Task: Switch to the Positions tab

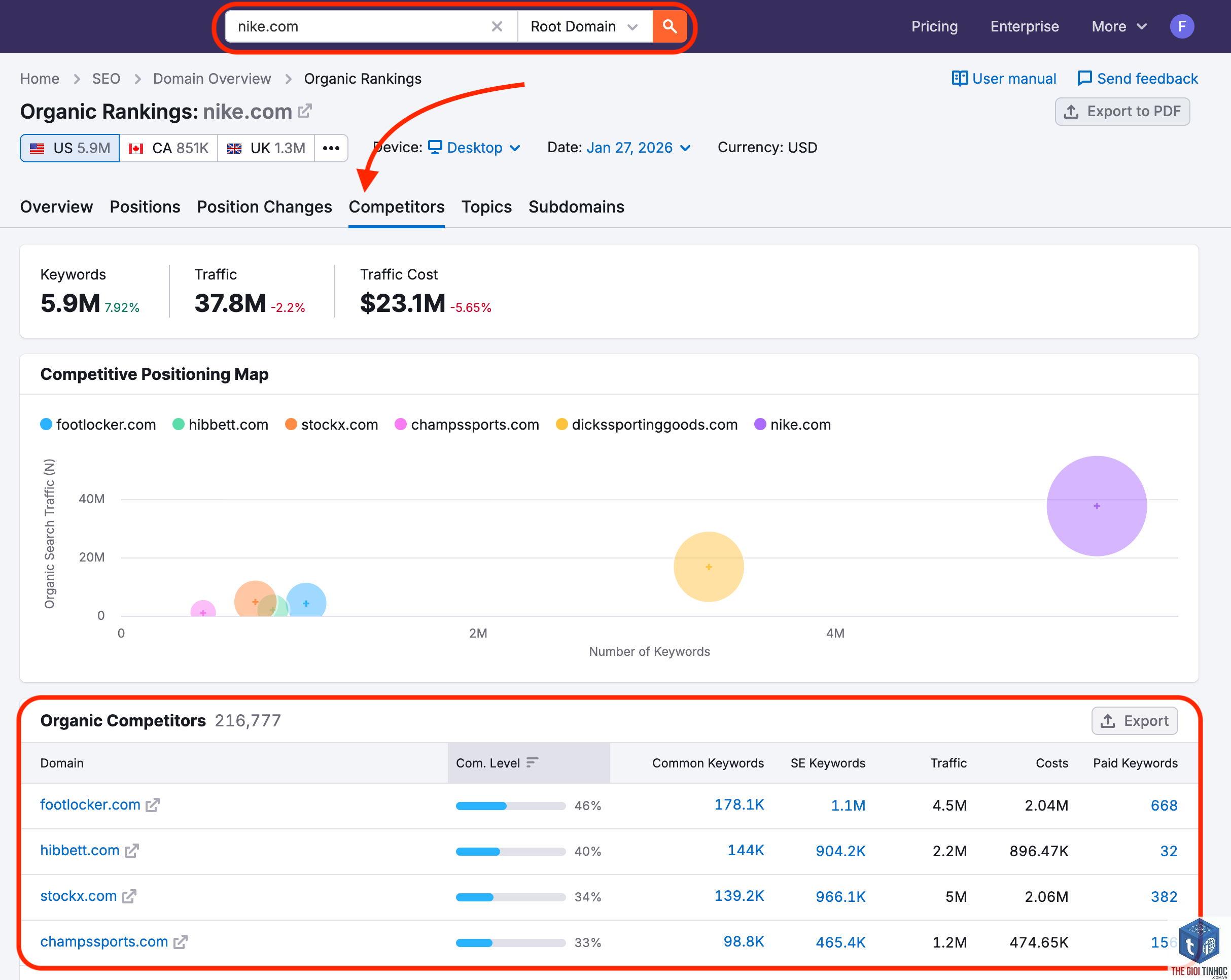Action: (x=145, y=207)
